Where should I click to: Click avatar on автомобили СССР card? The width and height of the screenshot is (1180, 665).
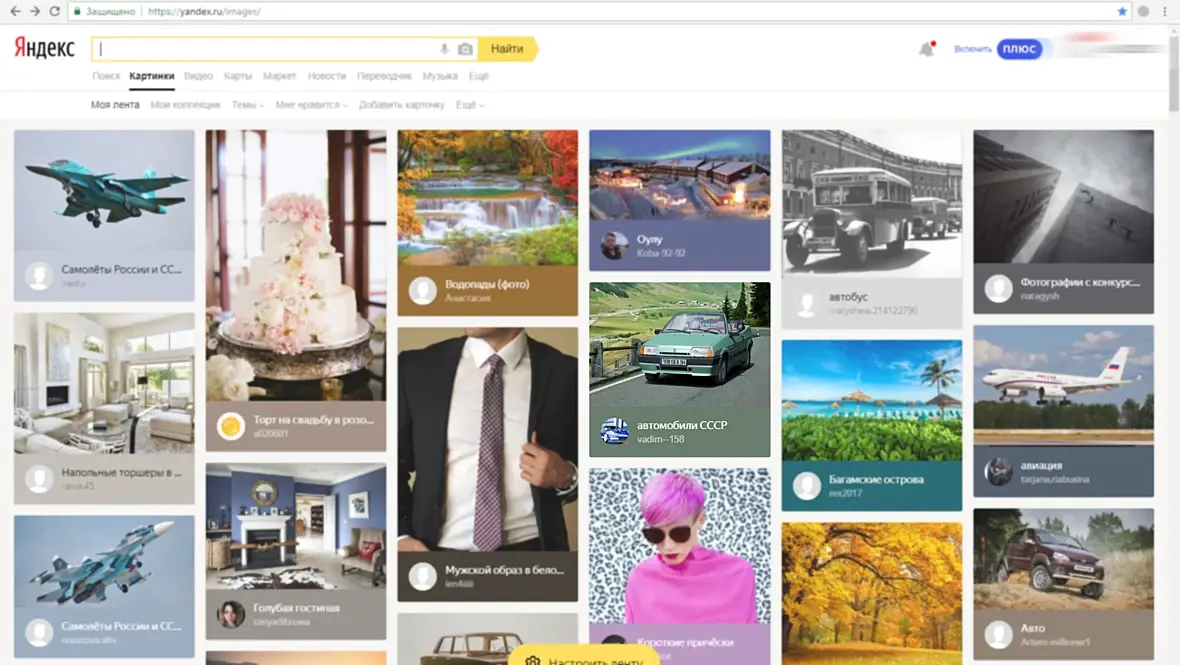coord(614,431)
